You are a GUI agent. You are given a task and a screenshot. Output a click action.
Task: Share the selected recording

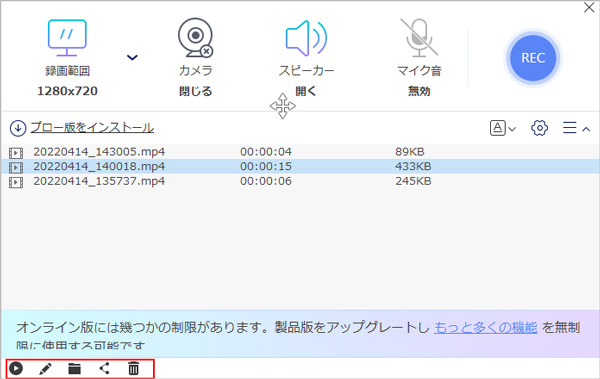(x=104, y=369)
